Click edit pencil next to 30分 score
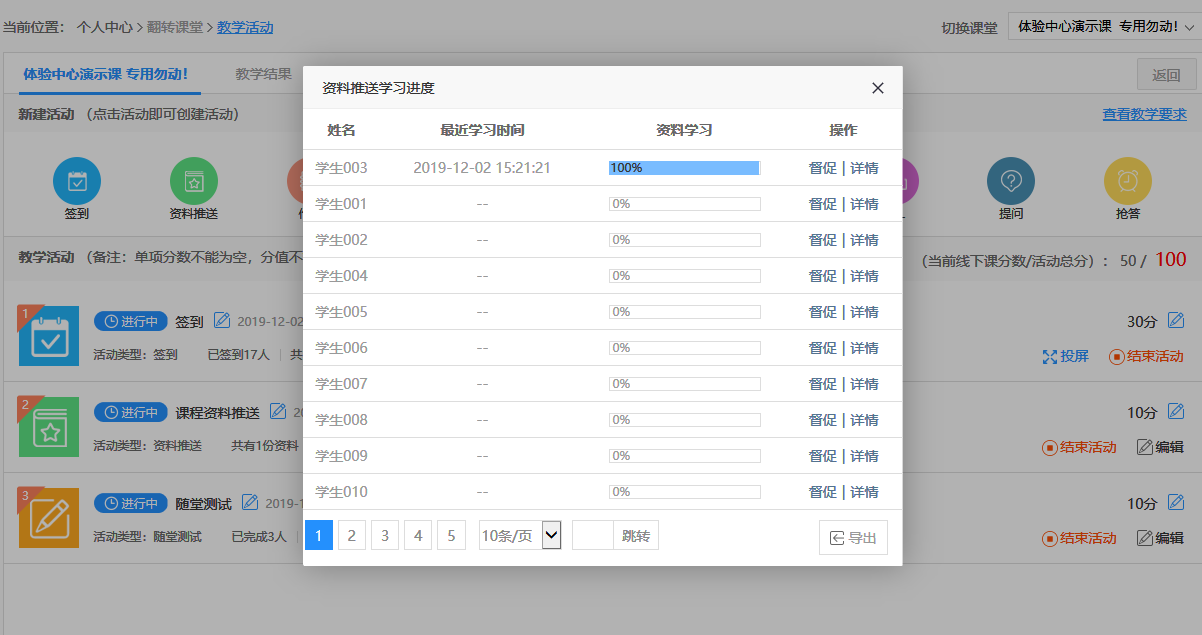The width and height of the screenshot is (1202, 635). tap(1176, 321)
